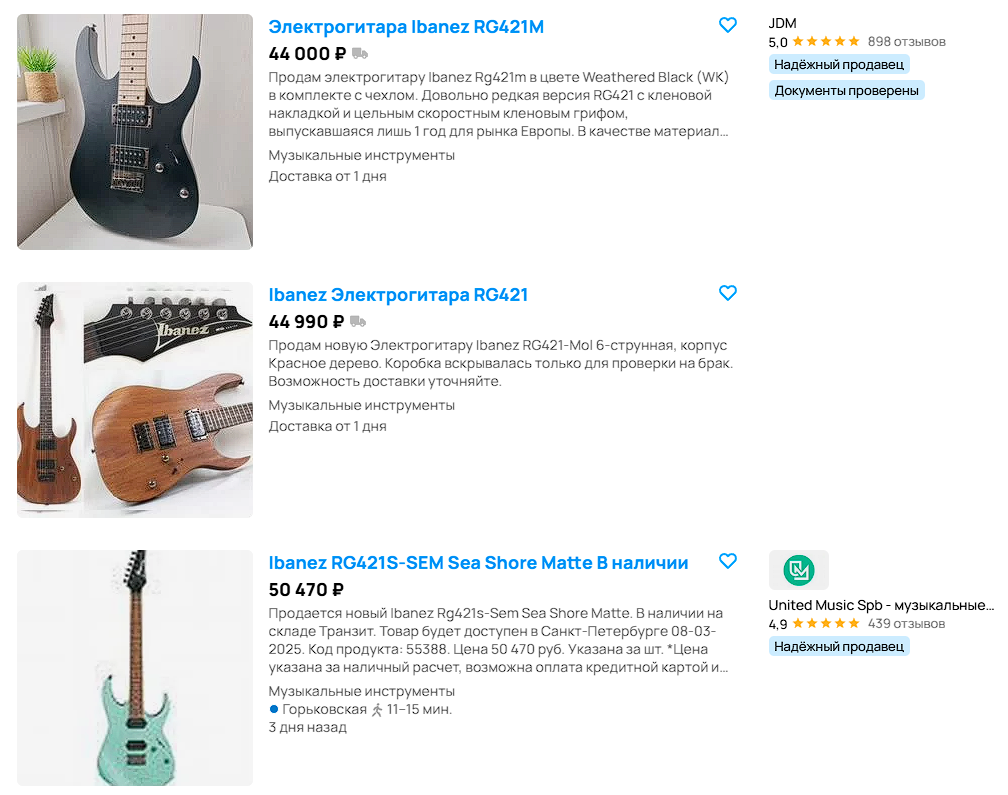
Task: Open United Music Spb seller logo
Action: [x=798, y=570]
